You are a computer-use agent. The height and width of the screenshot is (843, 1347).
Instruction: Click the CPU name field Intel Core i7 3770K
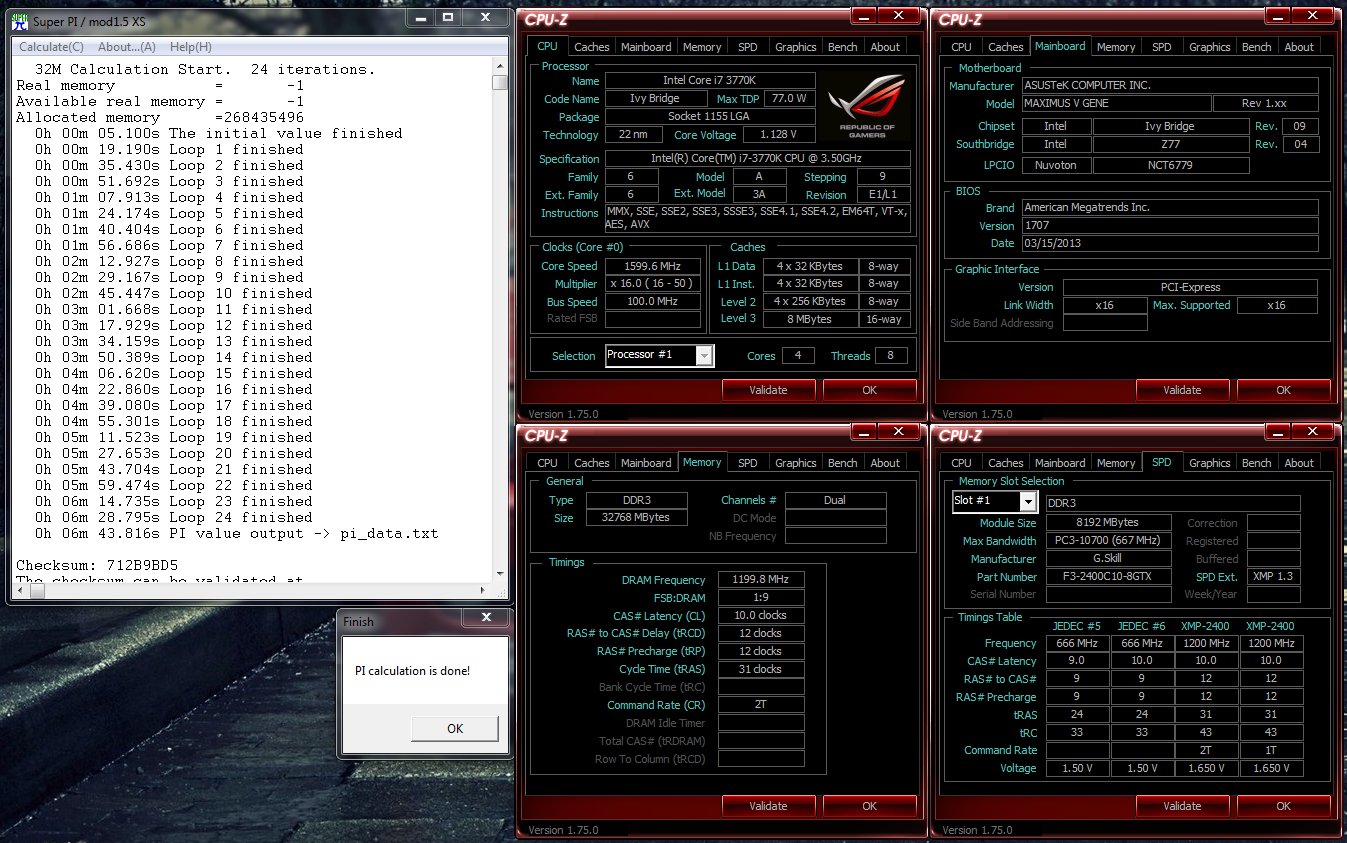710,80
